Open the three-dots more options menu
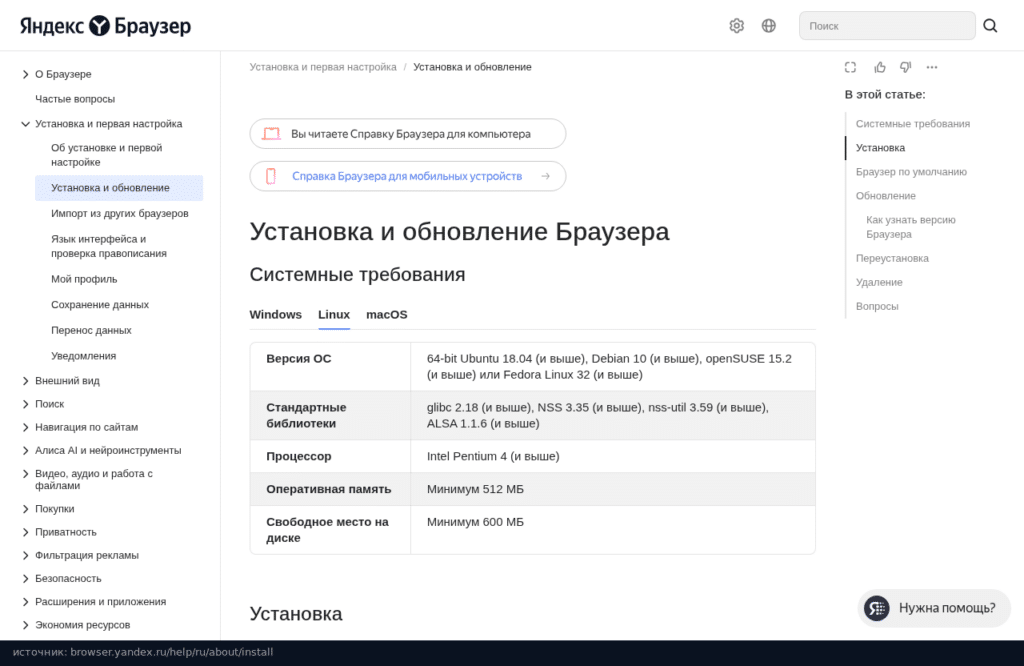 932,67
